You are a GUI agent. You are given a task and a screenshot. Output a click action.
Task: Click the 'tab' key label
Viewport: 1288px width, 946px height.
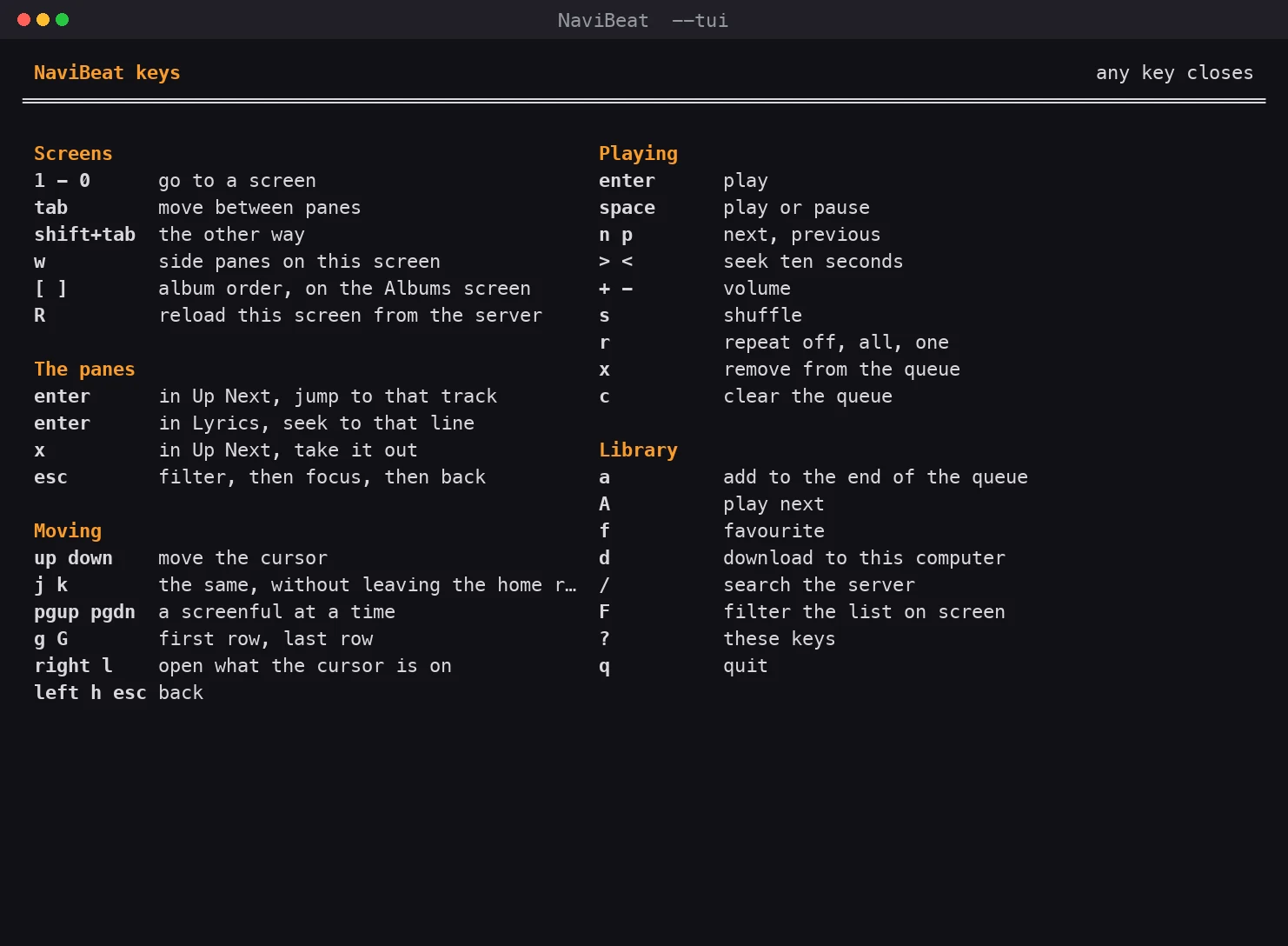(50, 208)
